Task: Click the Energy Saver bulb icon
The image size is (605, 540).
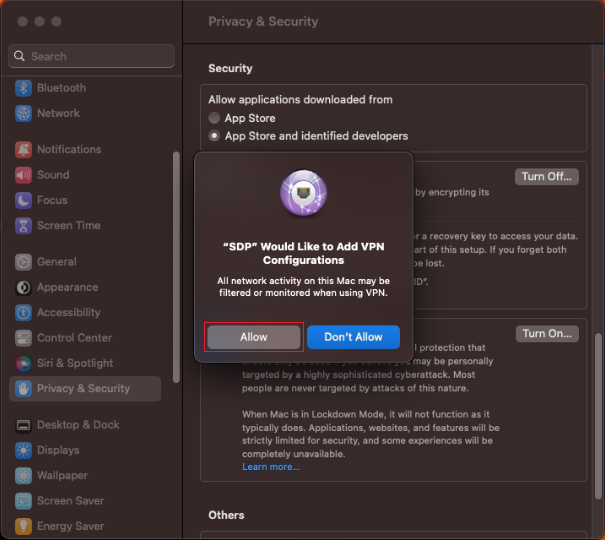Action: click(x=23, y=526)
